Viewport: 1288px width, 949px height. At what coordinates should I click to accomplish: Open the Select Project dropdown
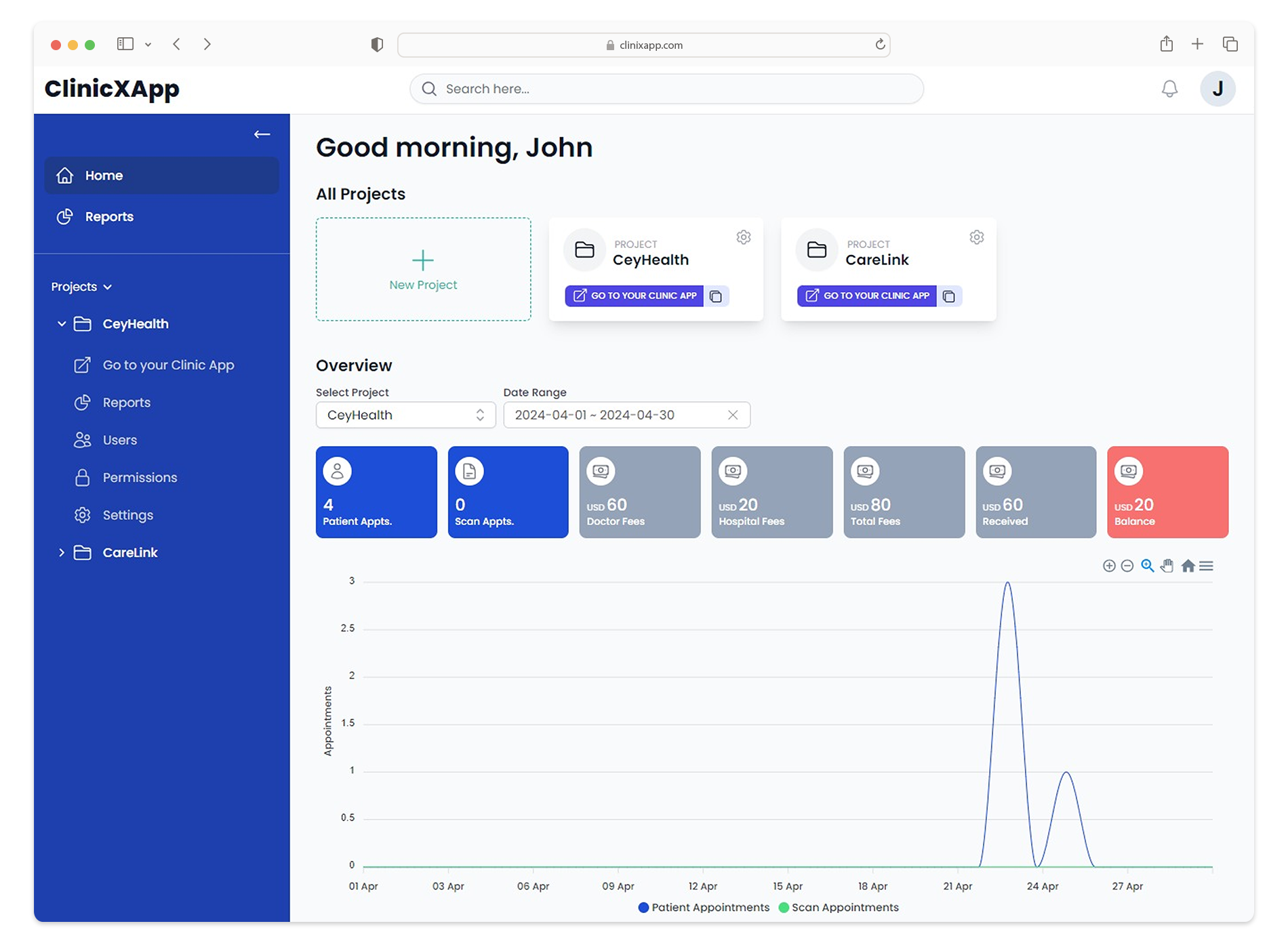[405, 415]
